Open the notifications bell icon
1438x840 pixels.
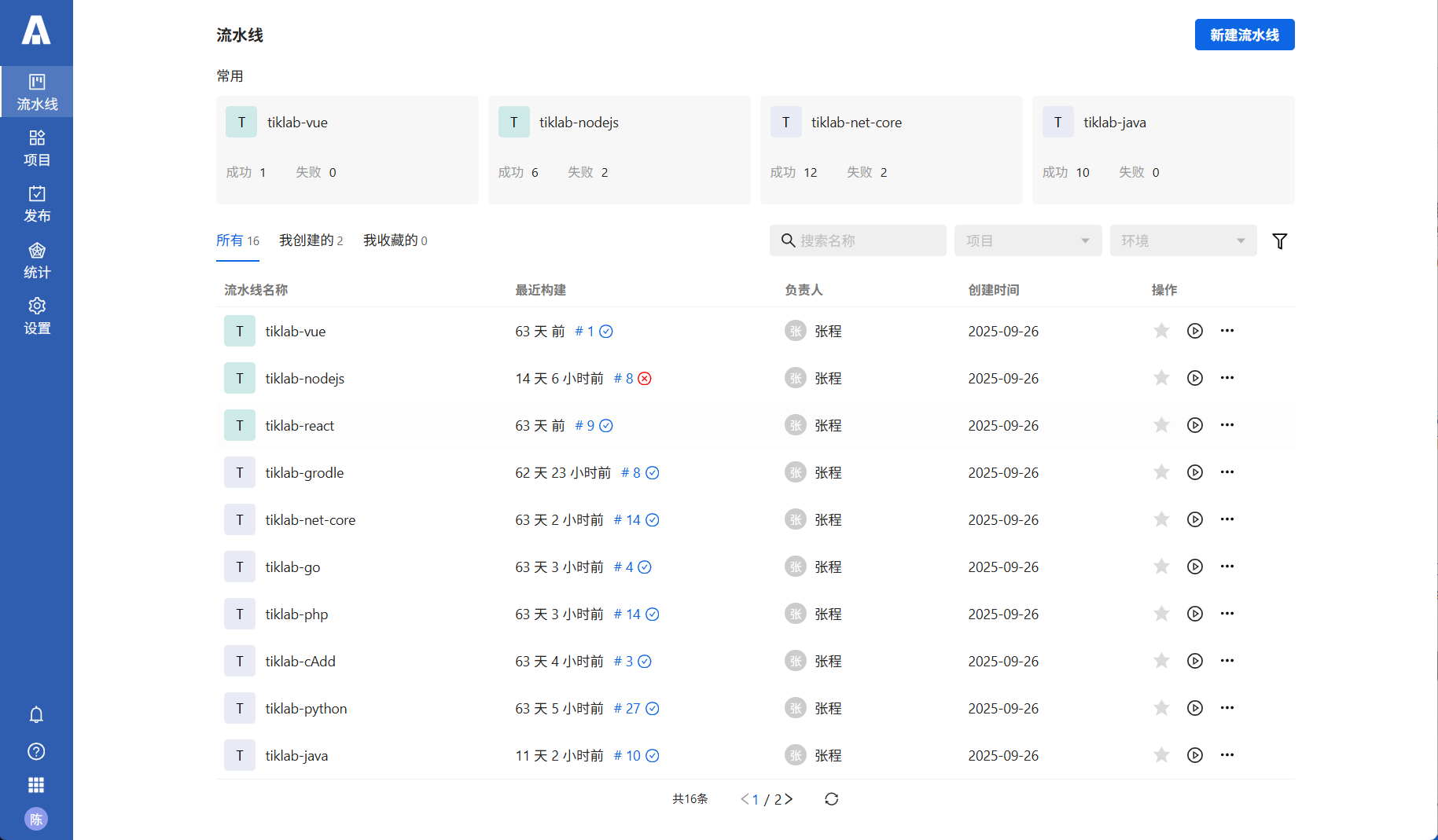[36, 714]
